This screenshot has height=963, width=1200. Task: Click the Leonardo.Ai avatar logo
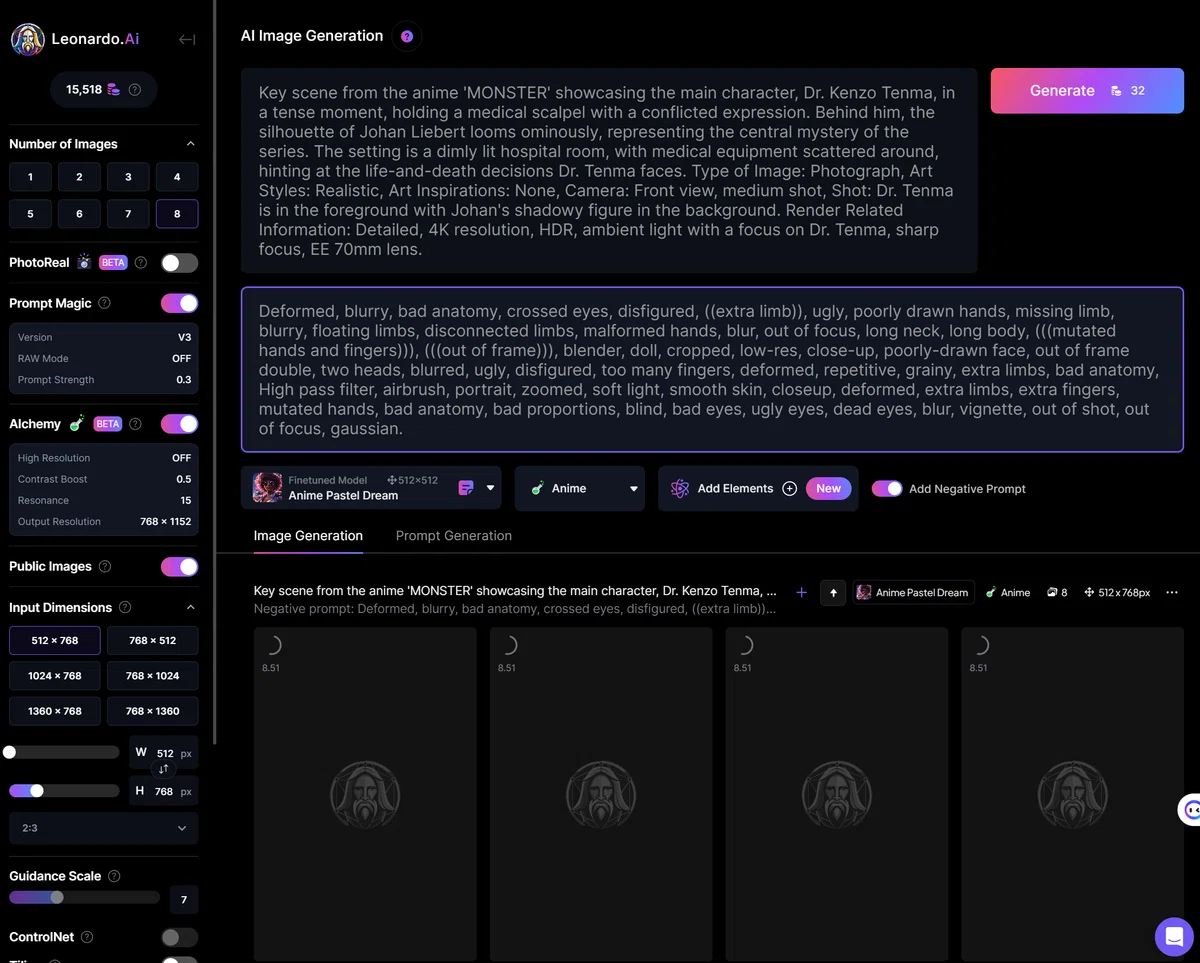click(x=28, y=39)
